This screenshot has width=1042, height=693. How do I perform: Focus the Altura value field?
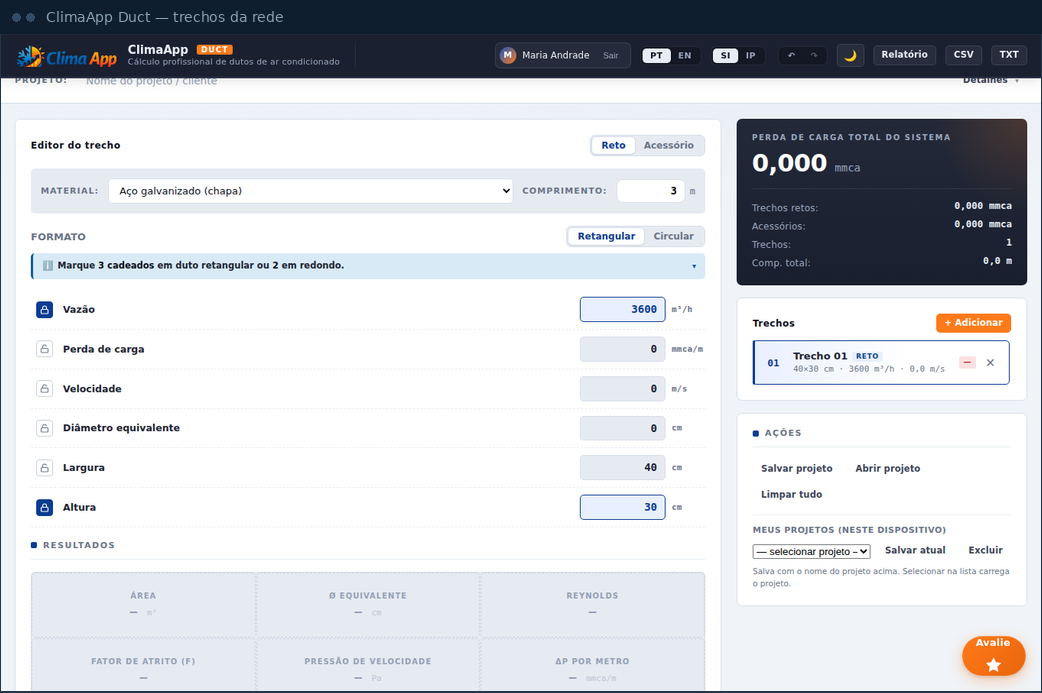pyautogui.click(x=623, y=508)
